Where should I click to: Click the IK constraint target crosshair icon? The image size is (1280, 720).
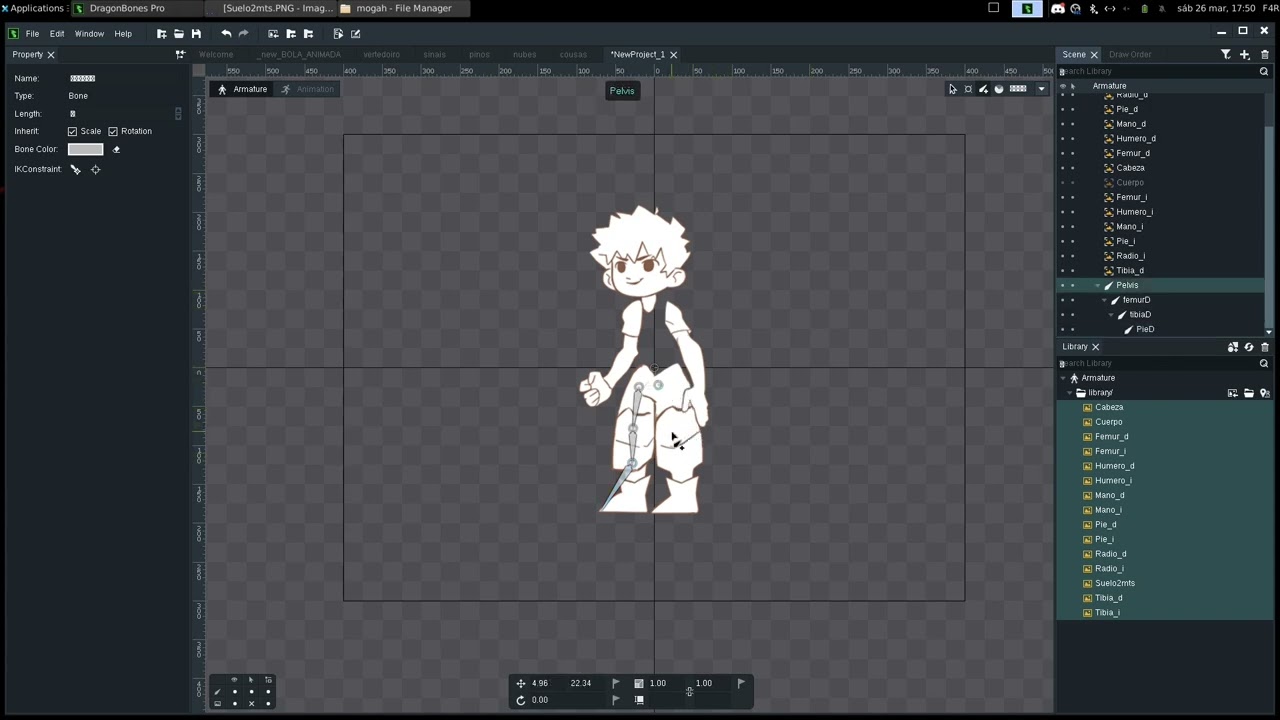tap(96, 170)
